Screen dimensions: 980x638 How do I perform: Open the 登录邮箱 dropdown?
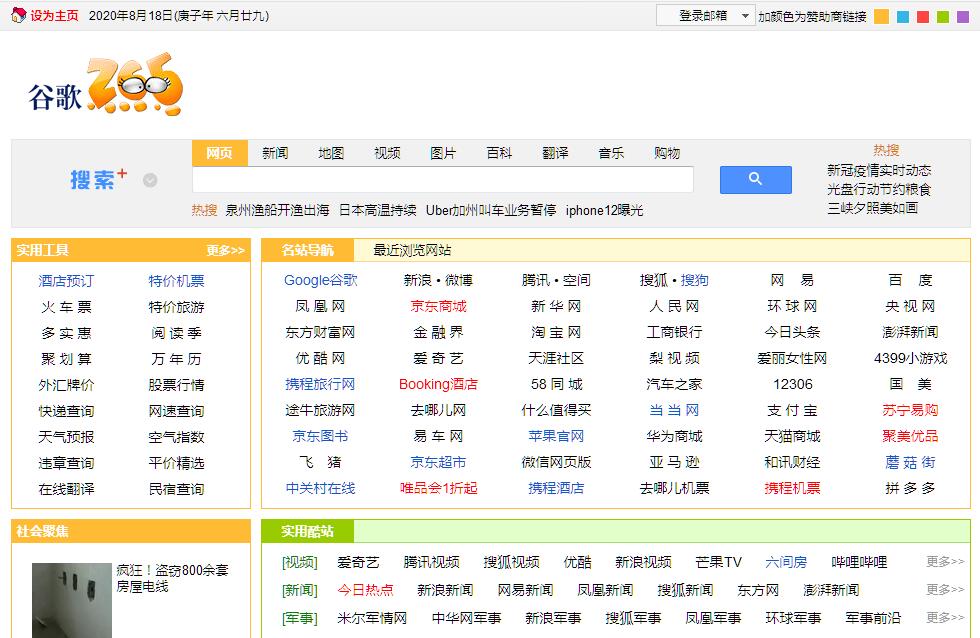705,16
